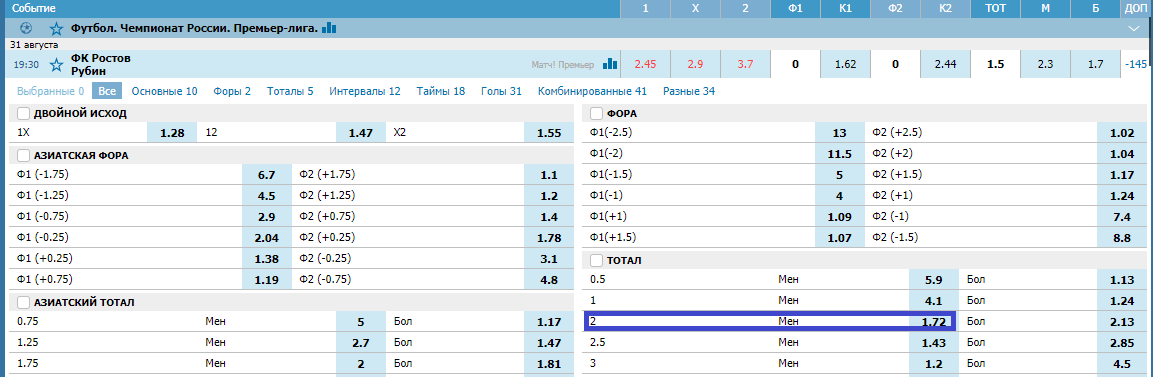Image resolution: width=1153 pixels, height=377 pixels.
Task: Select the Все tab
Action: [107, 92]
